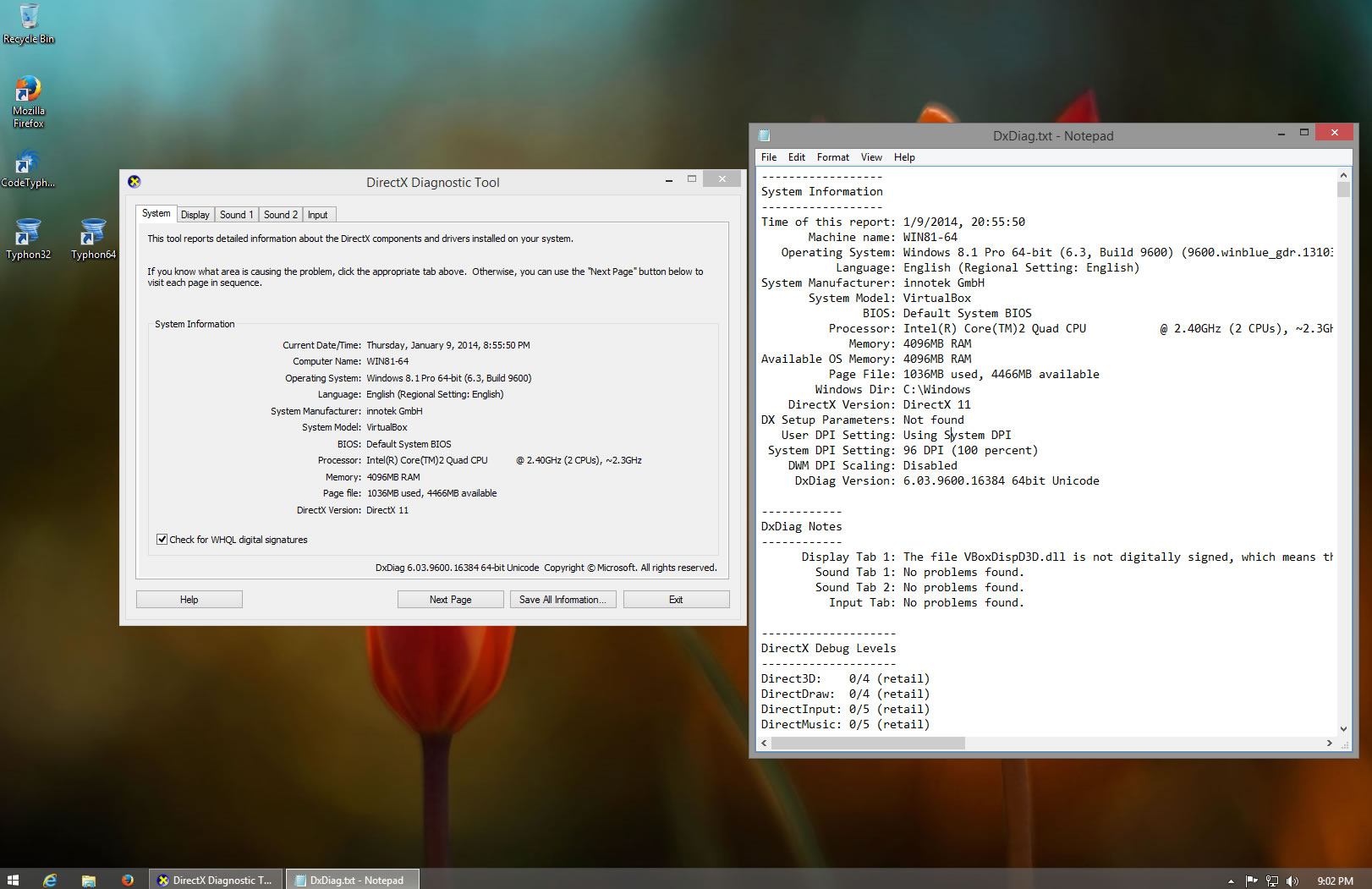Launch Mozilla Firefox from the desktop
The image size is (1372, 889).
coord(28,102)
